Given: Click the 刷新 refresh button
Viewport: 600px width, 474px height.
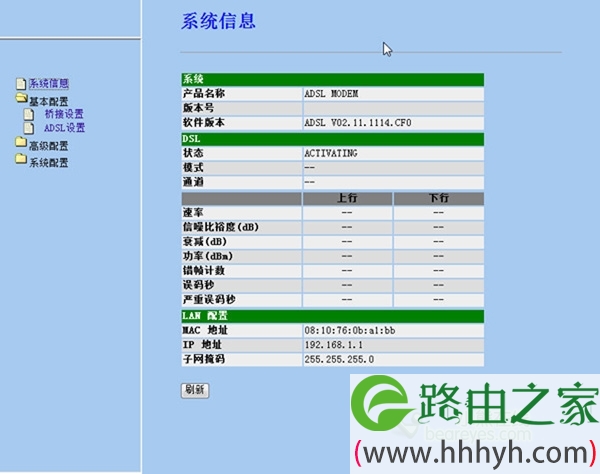Looking at the screenshot, I should click(x=195, y=390).
